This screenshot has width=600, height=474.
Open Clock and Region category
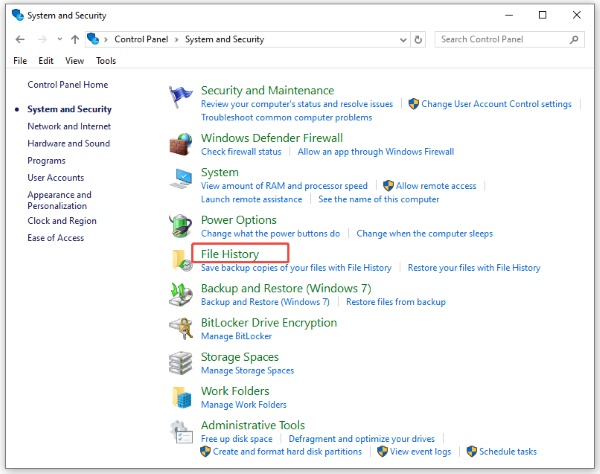point(62,221)
